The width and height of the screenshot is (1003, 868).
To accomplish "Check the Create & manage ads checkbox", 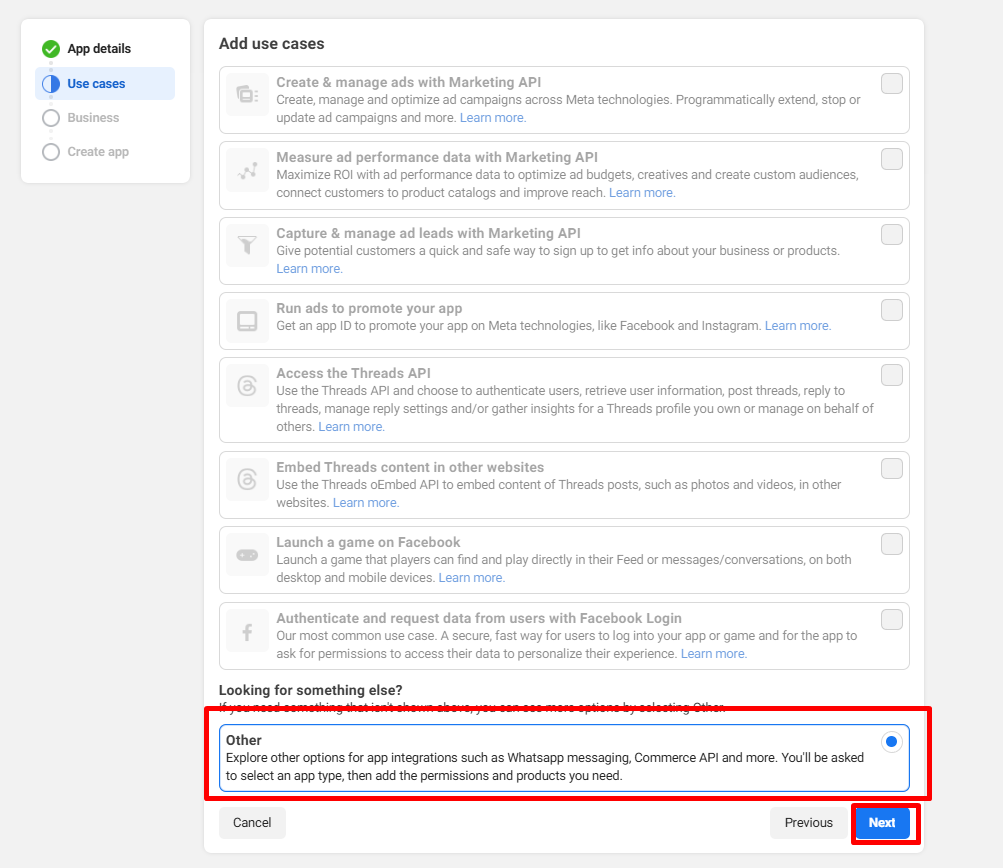I will [891, 84].
